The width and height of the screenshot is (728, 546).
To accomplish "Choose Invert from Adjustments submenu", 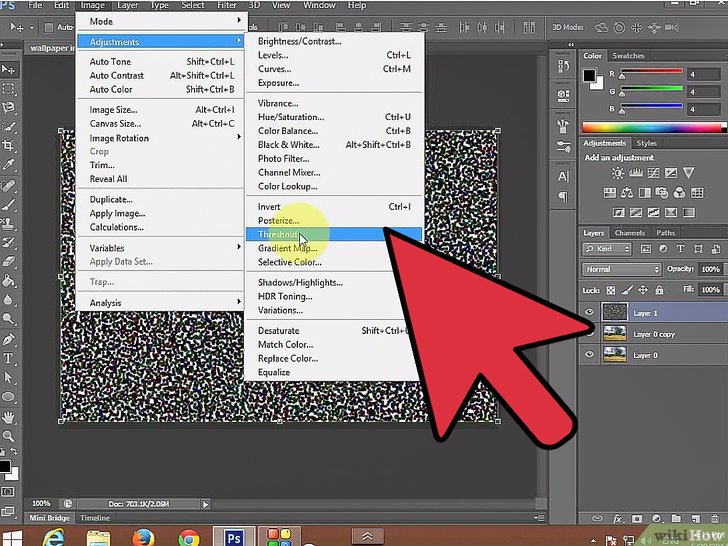I will point(334,207).
